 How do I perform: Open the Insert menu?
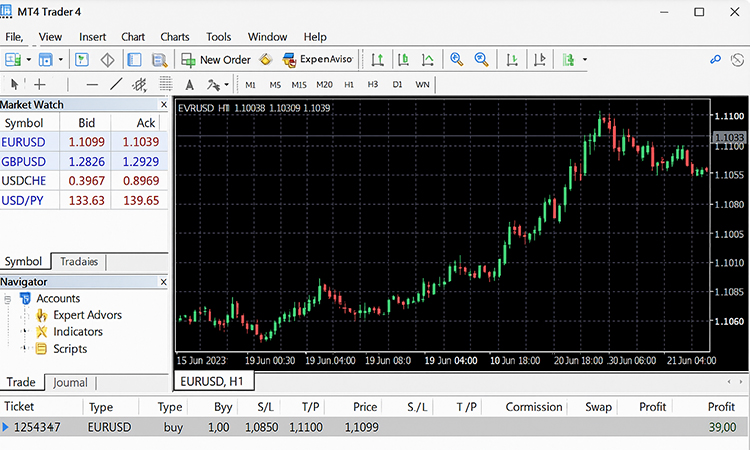click(92, 37)
